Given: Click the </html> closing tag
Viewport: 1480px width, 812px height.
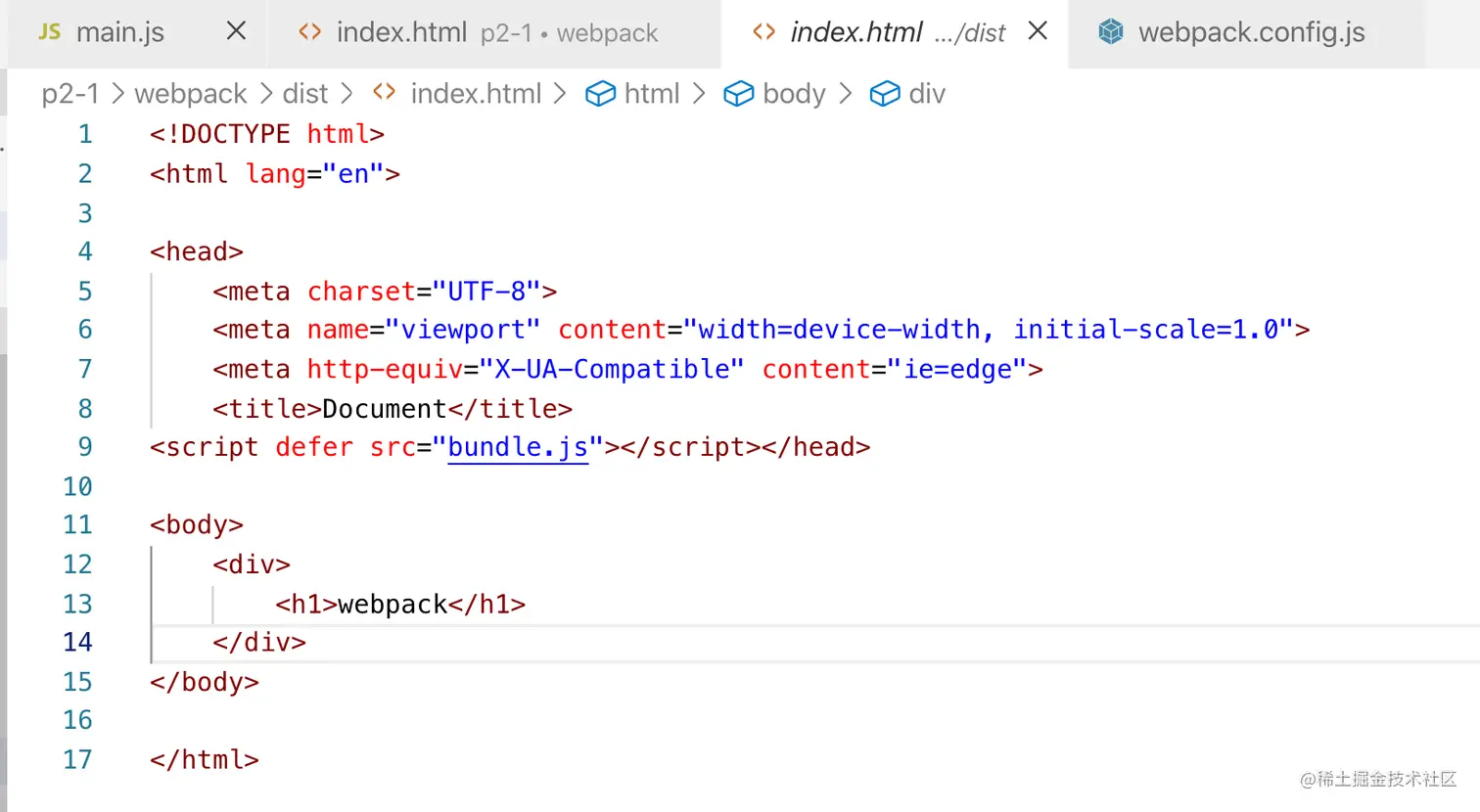Looking at the screenshot, I should (x=205, y=760).
